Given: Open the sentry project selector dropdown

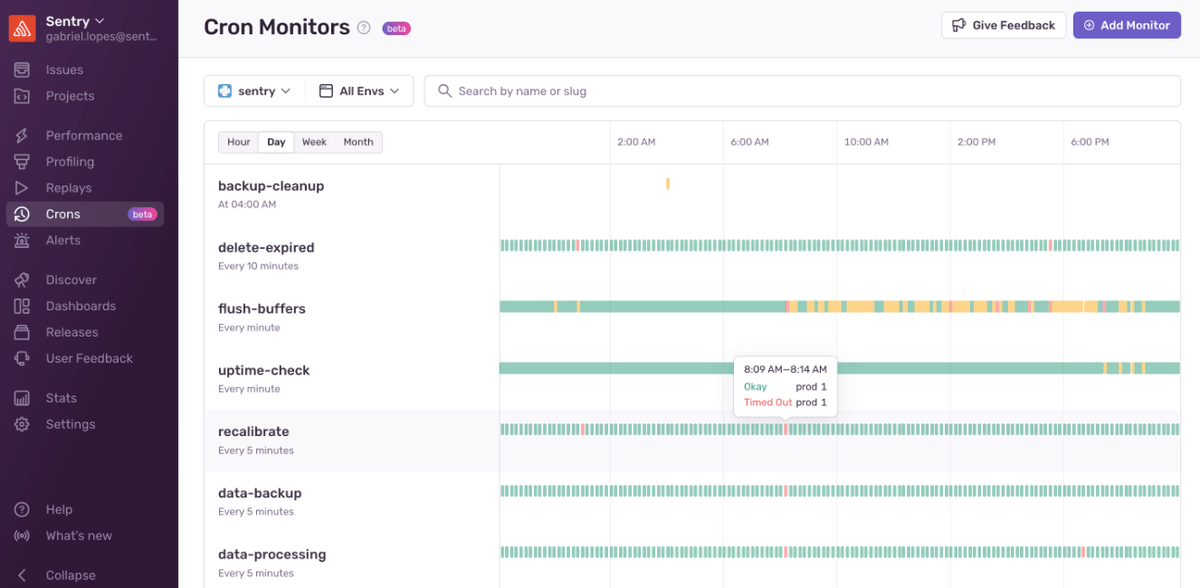Looking at the screenshot, I should 253,90.
